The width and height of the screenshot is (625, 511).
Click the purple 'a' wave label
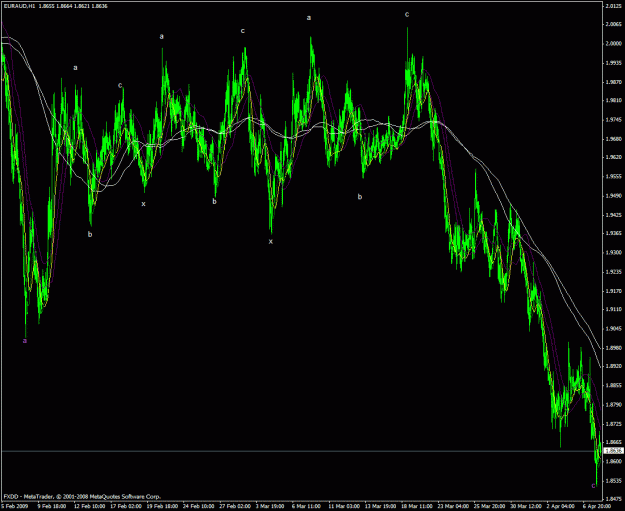click(25, 341)
